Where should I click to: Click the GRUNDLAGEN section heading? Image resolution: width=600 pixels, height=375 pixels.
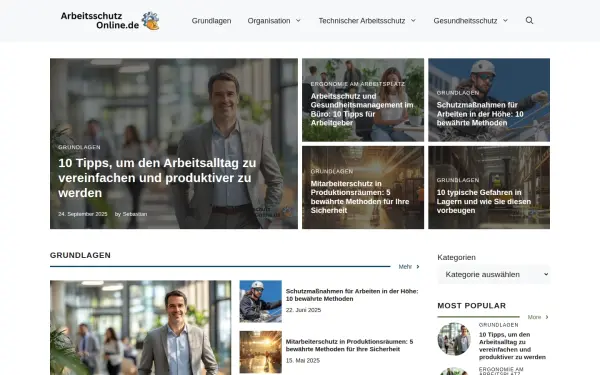pos(80,255)
